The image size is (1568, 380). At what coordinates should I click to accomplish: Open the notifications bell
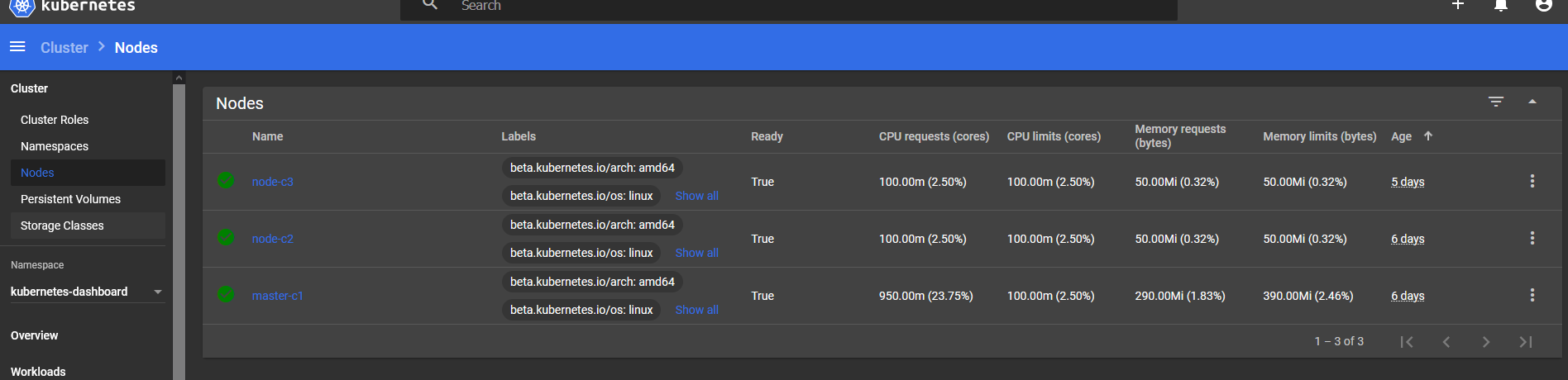tap(1501, 6)
